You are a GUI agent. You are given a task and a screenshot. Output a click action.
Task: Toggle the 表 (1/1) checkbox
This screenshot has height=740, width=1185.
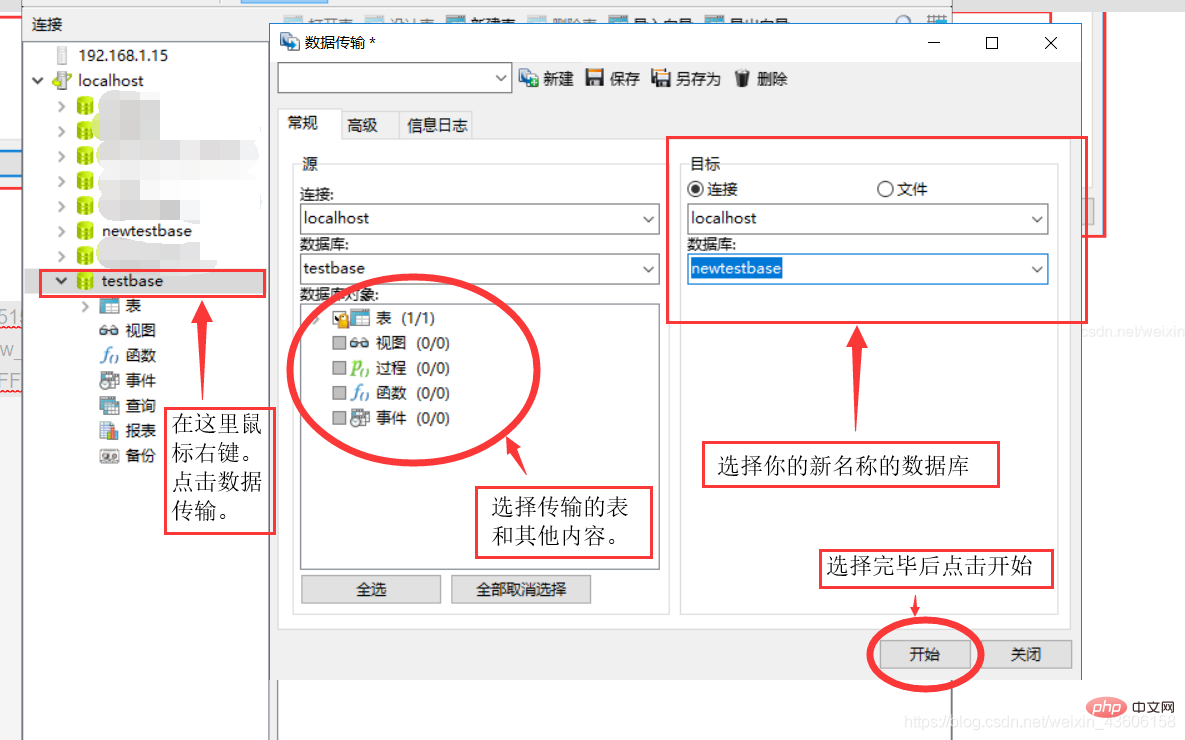339,319
